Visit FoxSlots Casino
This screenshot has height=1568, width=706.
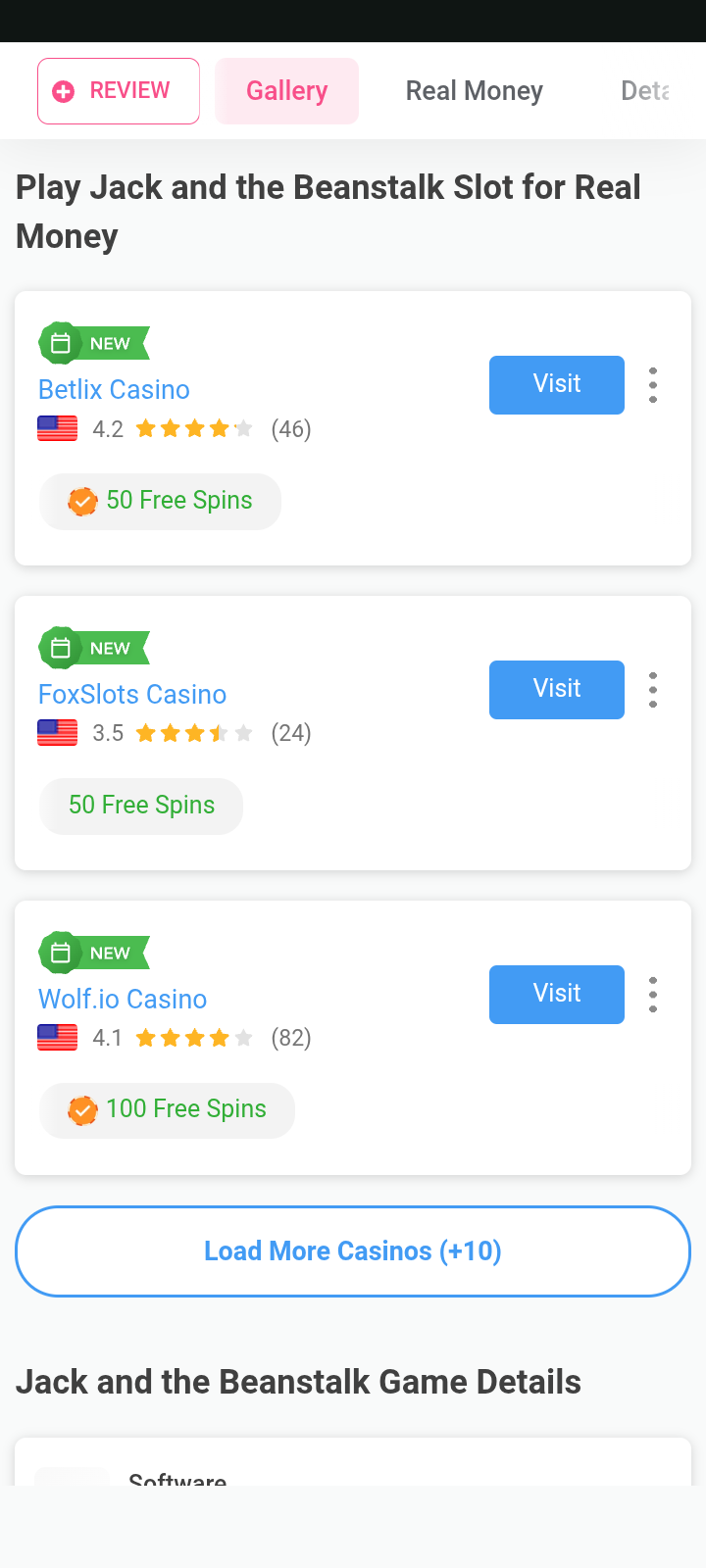click(x=557, y=690)
